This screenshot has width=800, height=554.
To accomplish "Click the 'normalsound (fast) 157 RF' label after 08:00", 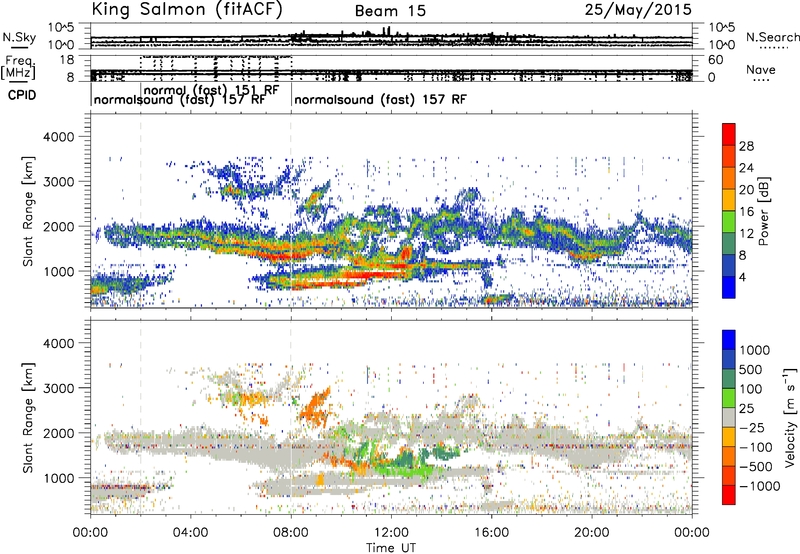I will [x=380, y=99].
